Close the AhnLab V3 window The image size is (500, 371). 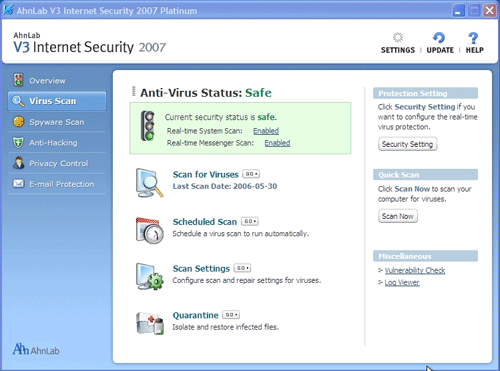490,10
